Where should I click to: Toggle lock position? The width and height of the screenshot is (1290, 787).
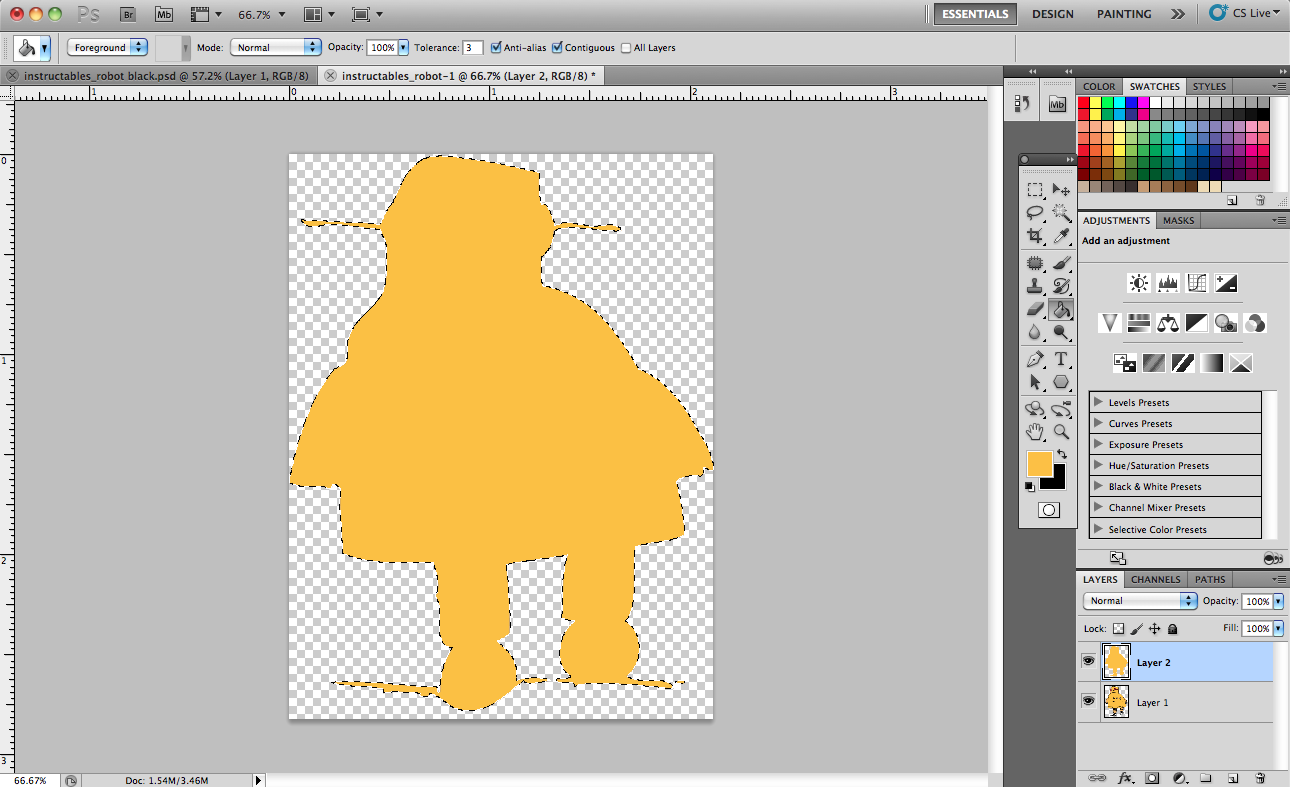pos(1154,629)
